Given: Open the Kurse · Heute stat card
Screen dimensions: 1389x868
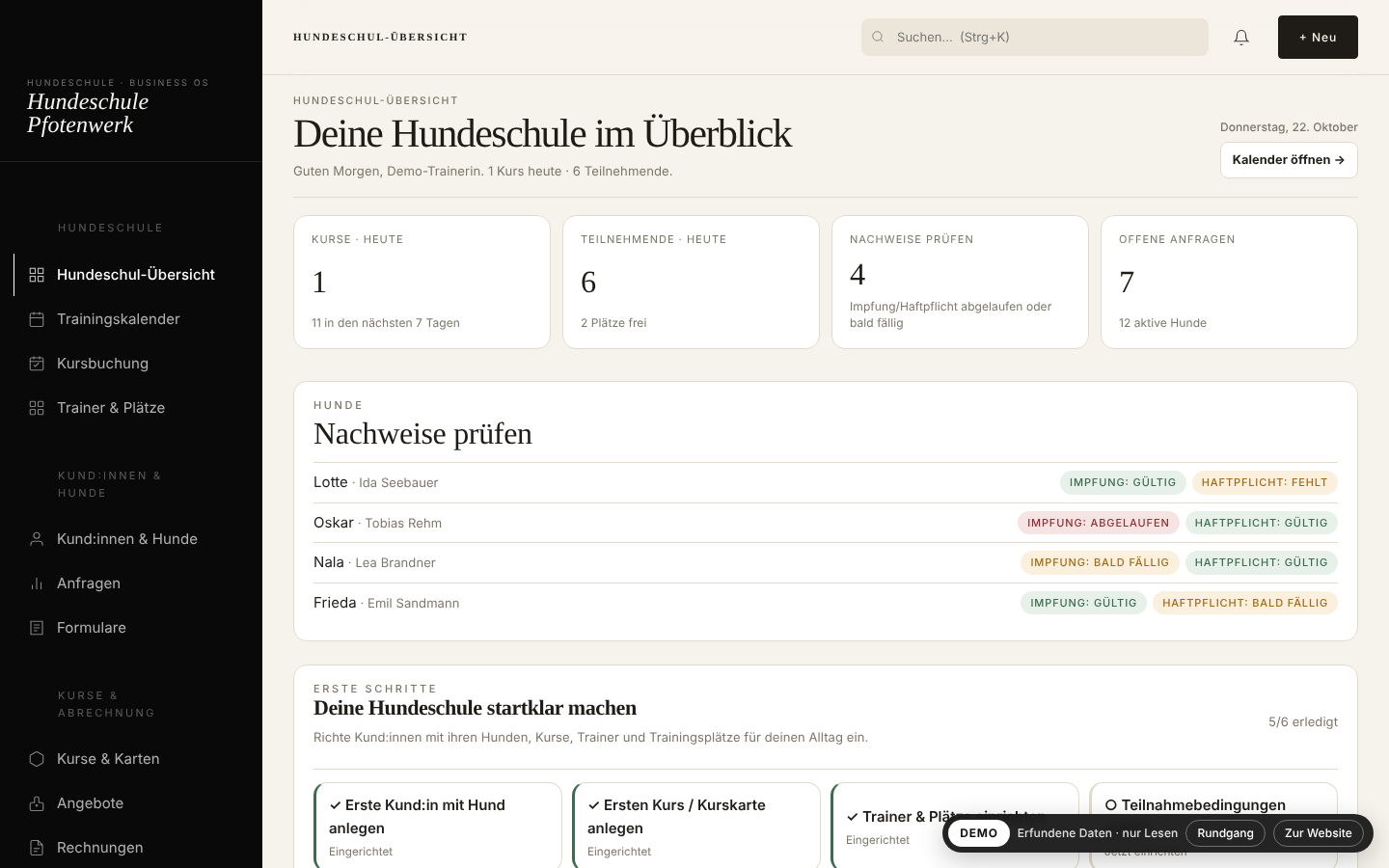Looking at the screenshot, I should tap(422, 282).
